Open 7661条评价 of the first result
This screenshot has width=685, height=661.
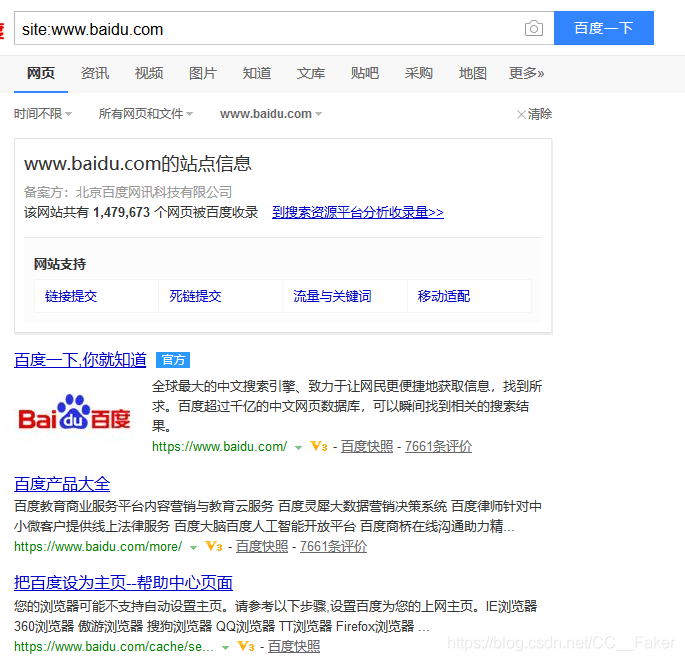pos(438,446)
